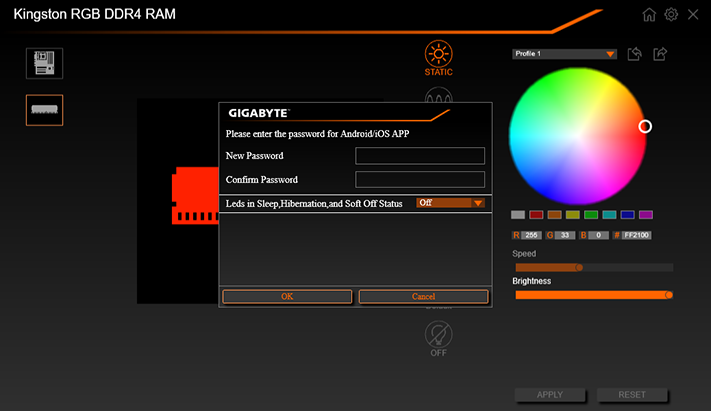
Task: Click the red RAM preview image
Action: pyautogui.click(x=195, y=196)
